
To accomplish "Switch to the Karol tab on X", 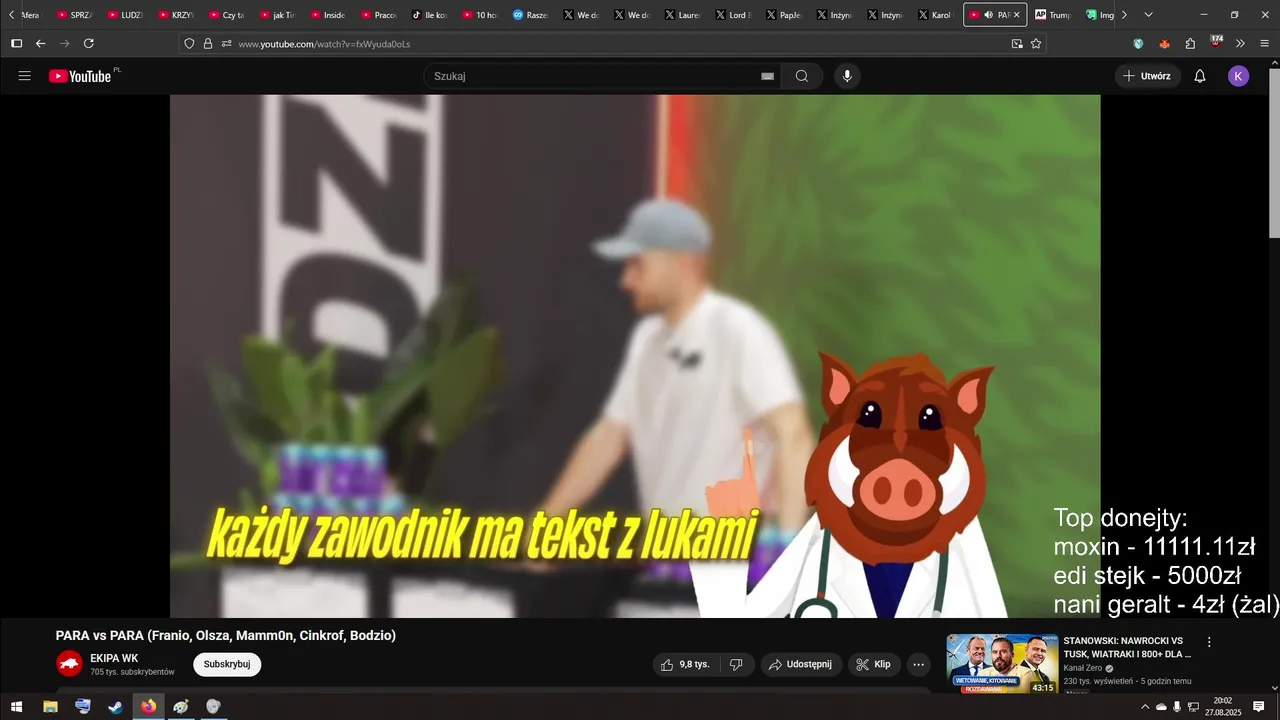I will click(935, 15).
